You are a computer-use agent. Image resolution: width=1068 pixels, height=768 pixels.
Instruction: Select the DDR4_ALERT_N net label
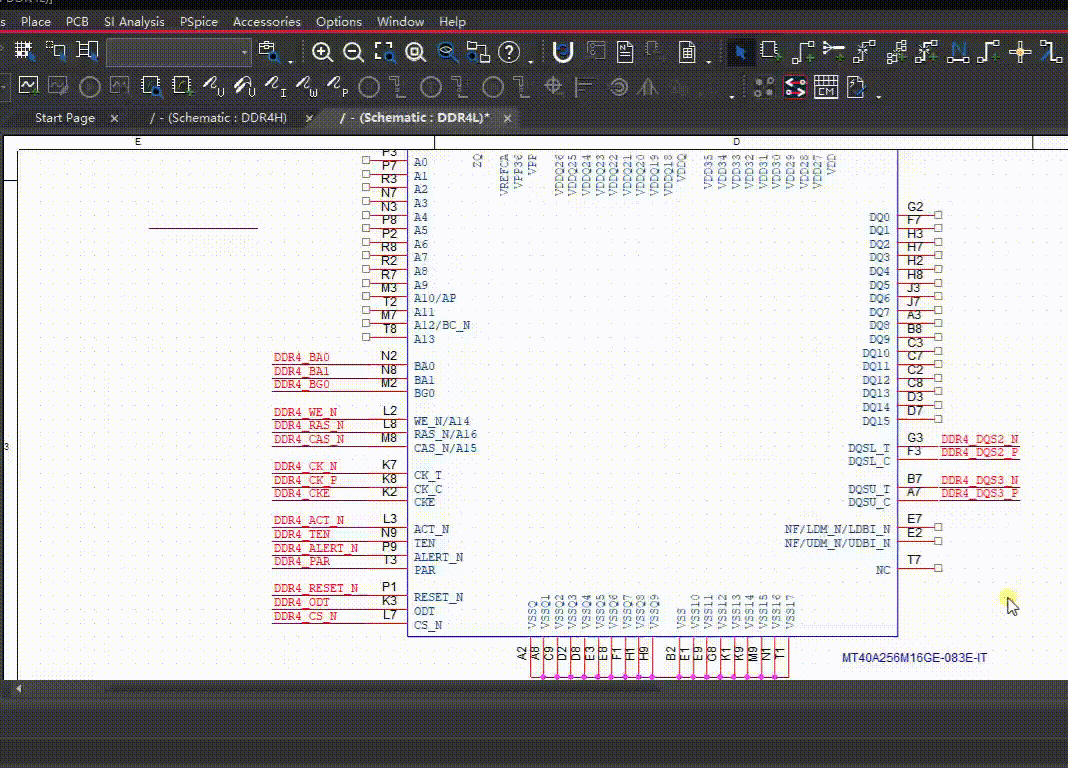coord(315,548)
